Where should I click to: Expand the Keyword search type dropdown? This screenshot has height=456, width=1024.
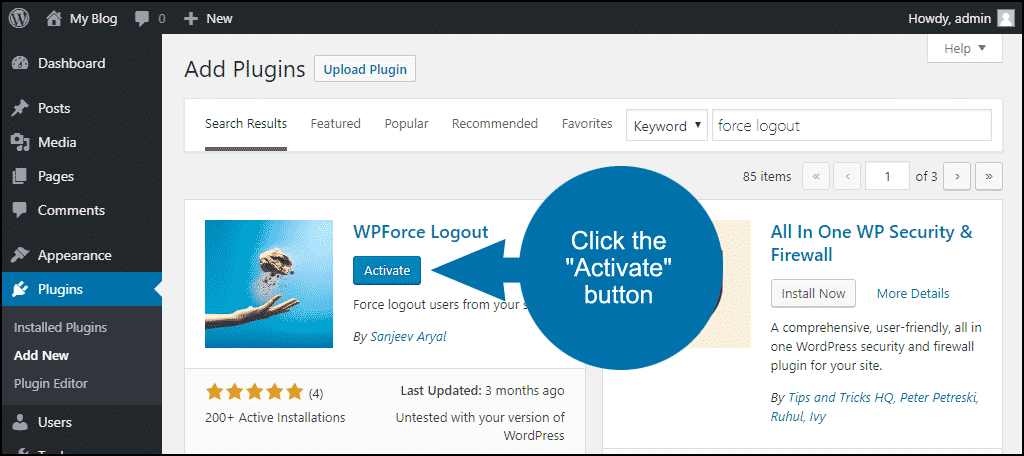click(x=667, y=125)
